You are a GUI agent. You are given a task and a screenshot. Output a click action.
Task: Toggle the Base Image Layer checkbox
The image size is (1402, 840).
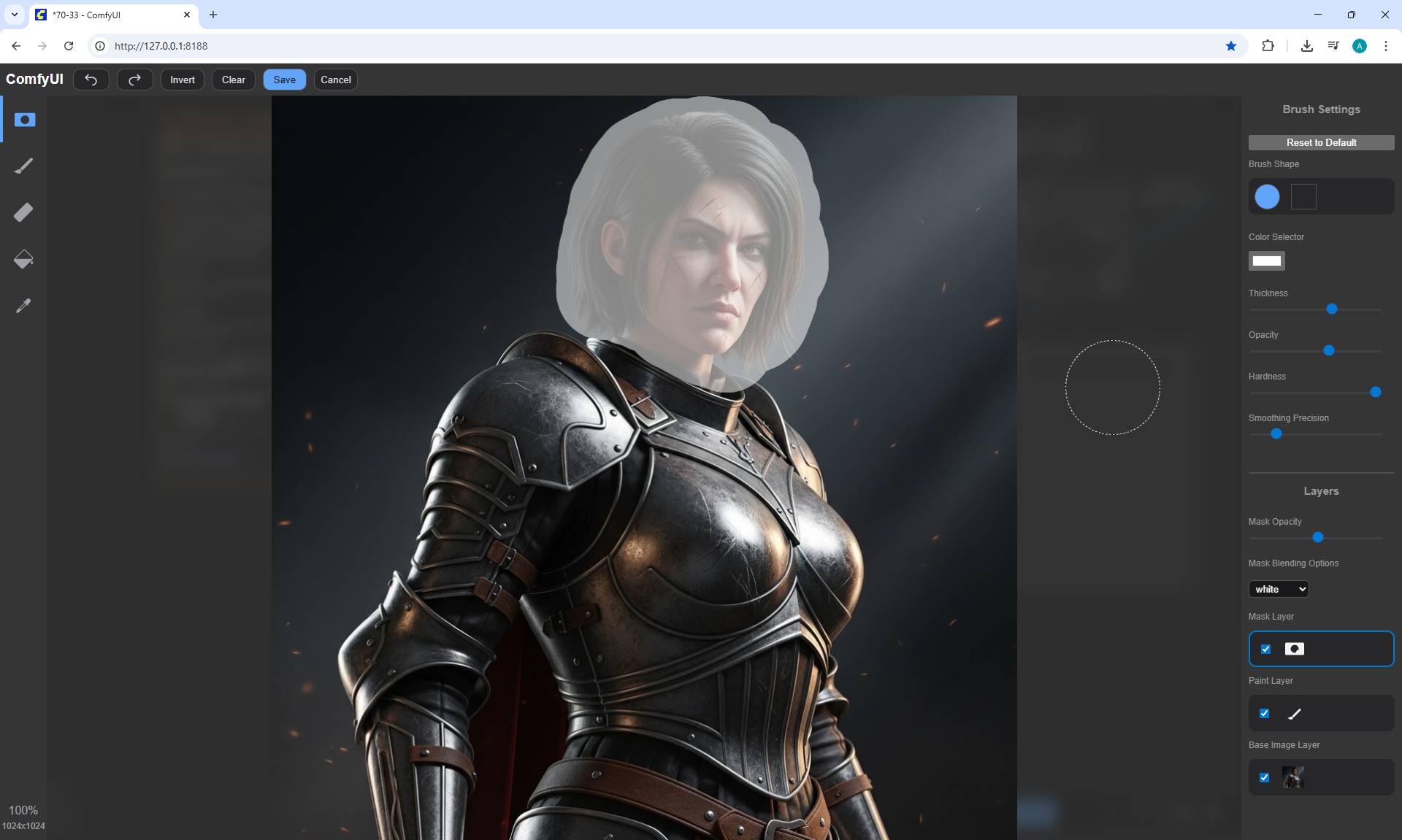[1265, 777]
